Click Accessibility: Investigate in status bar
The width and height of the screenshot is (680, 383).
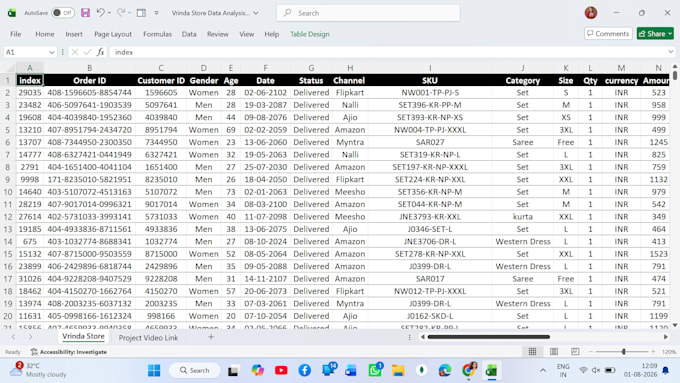coord(69,352)
